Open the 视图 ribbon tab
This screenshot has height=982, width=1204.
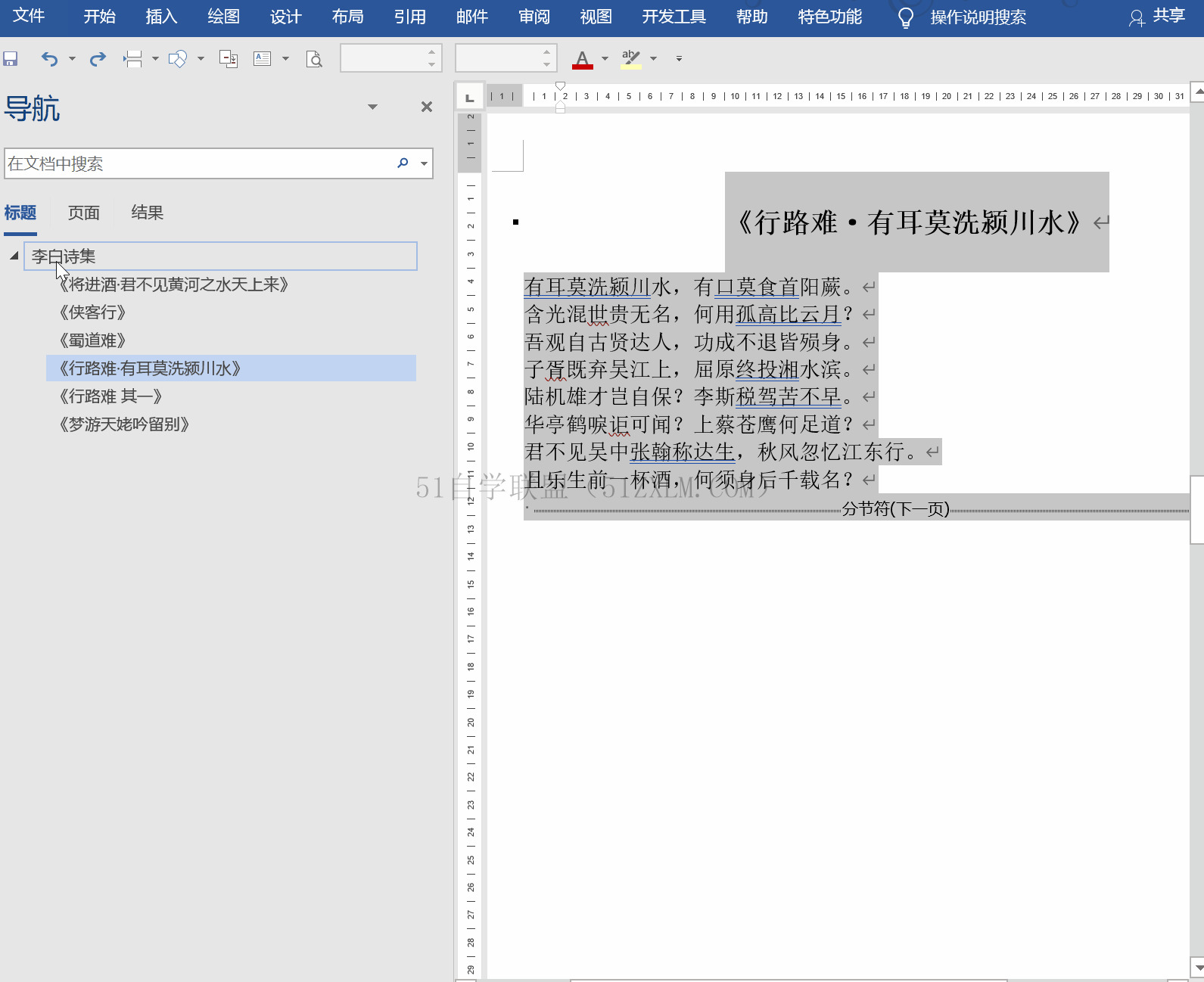pyautogui.click(x=596, y=17)
